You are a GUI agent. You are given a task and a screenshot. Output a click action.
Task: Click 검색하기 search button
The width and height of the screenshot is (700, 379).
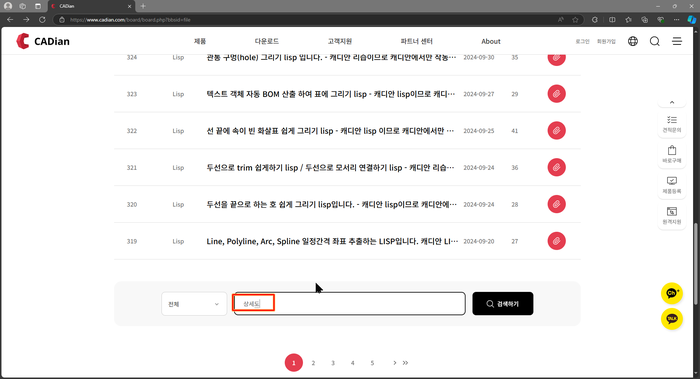coord(503,304)
